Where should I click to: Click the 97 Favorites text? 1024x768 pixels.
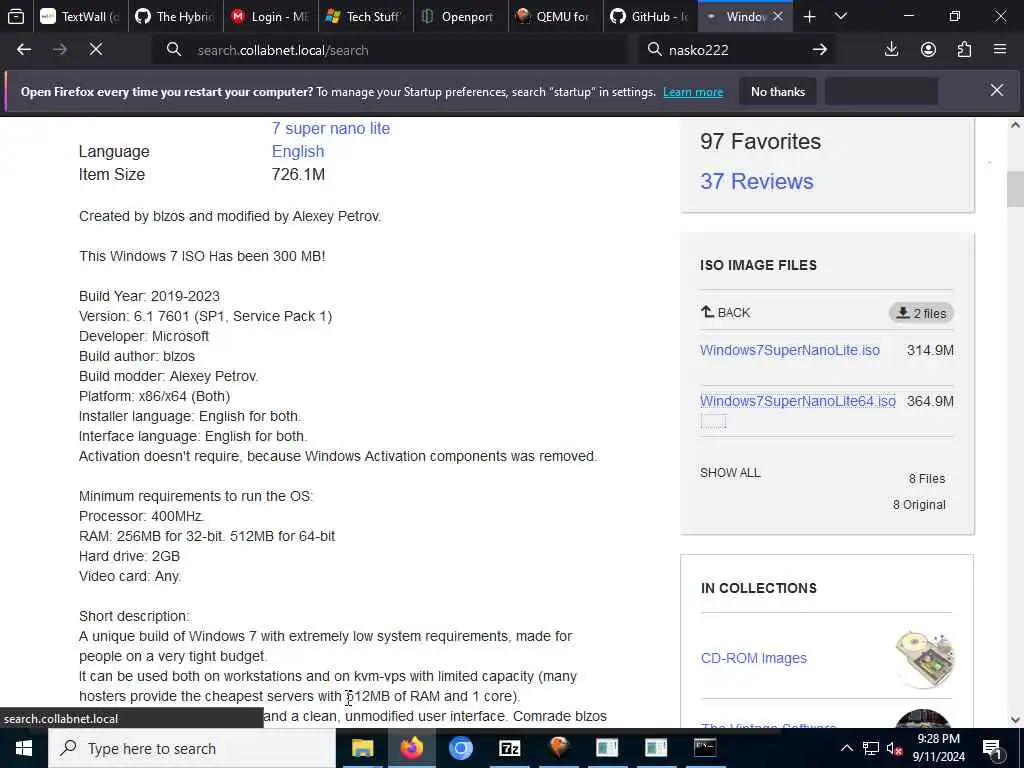[760, 141]
